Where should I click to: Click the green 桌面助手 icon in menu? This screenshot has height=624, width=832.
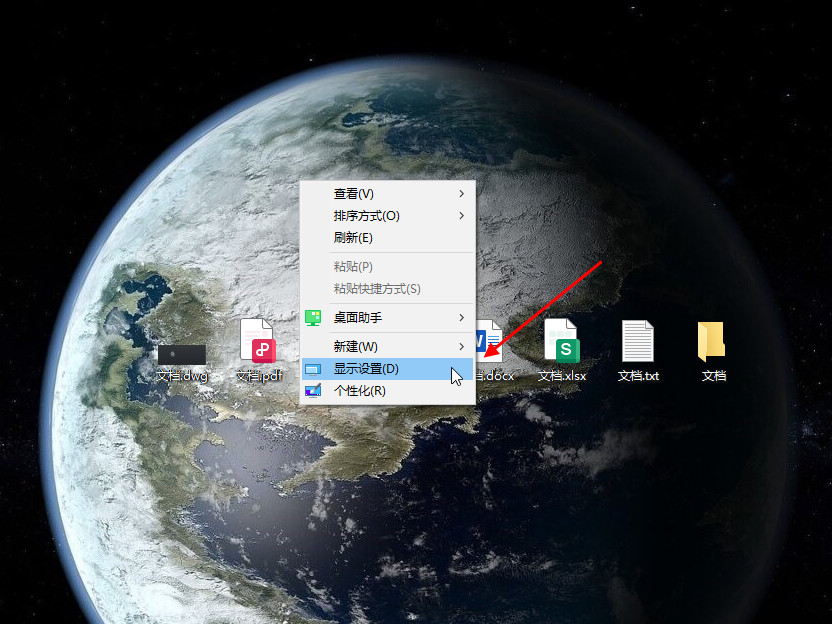tap(313, 317)
